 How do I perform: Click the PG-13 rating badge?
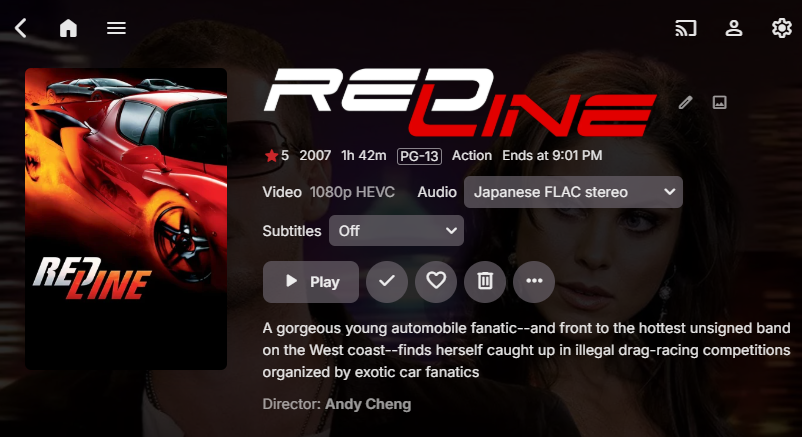[x=419, y=156]
